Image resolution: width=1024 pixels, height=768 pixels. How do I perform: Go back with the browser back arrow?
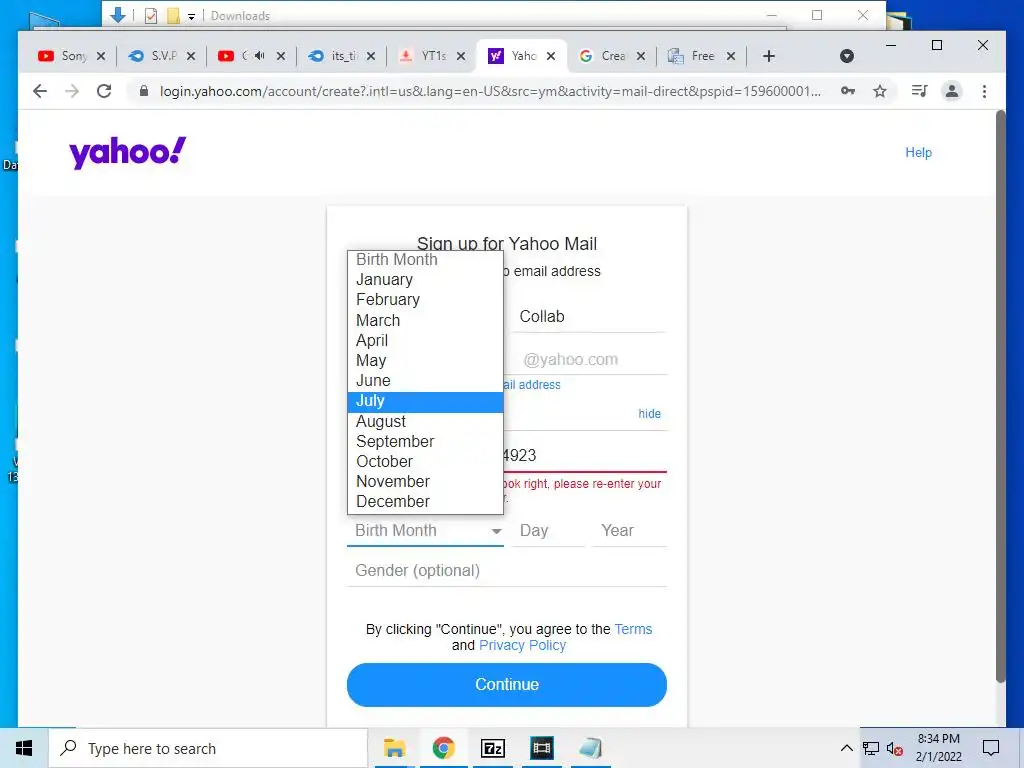[x=40, y=91]
